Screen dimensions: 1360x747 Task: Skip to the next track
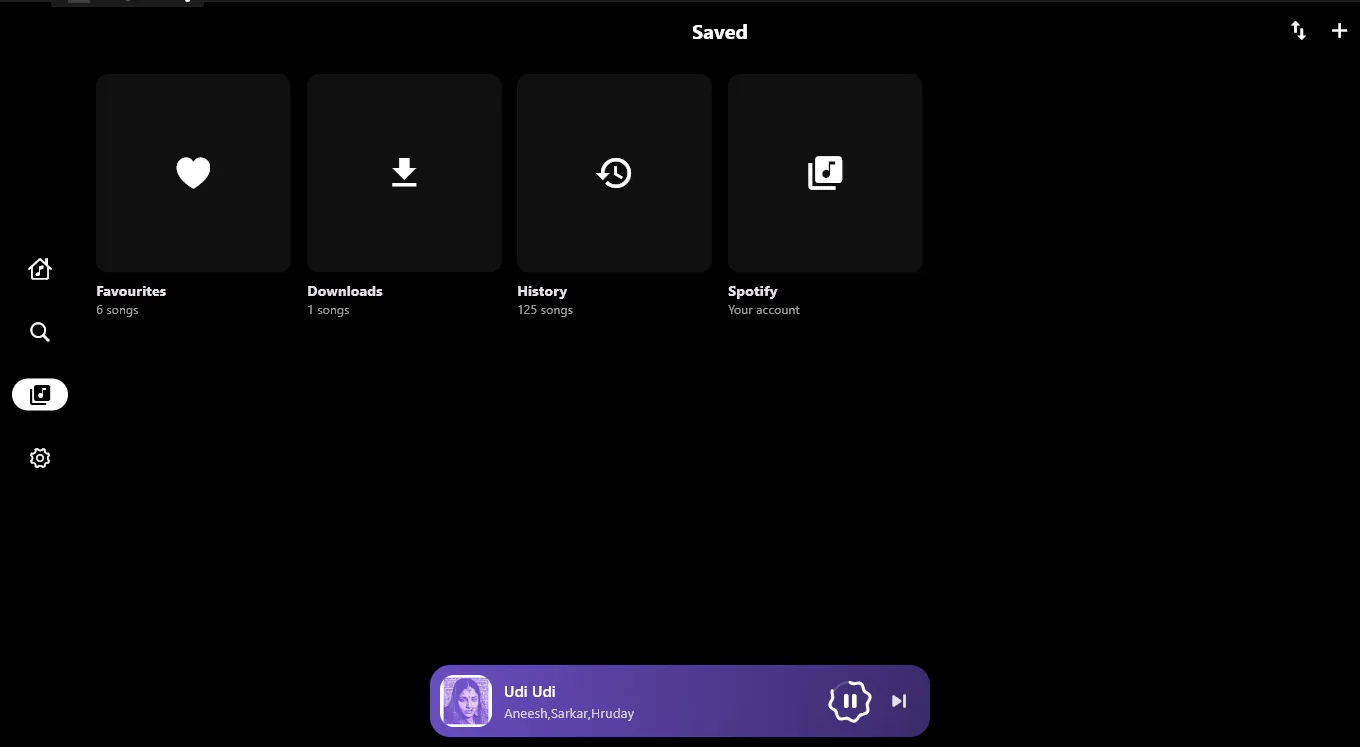899,701
